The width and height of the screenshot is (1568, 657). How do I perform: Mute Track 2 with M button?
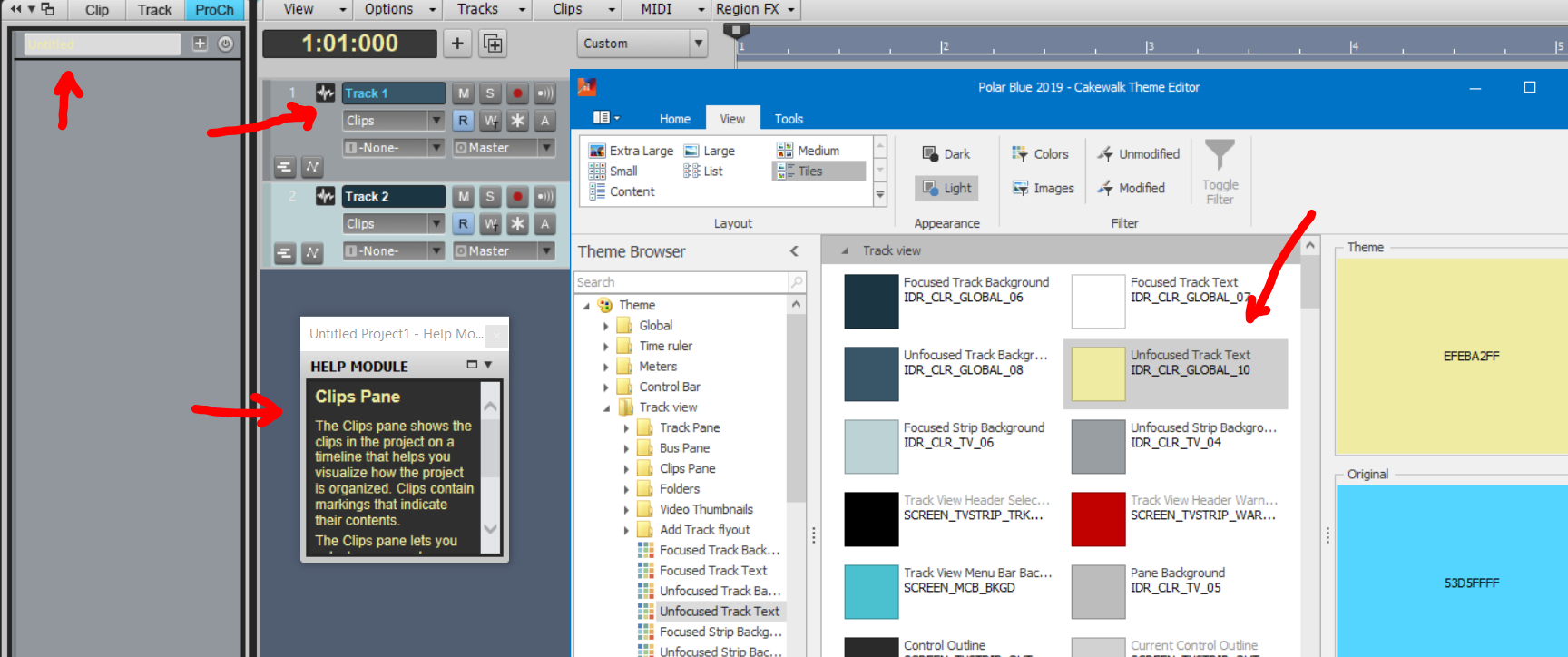pyautogui.click(x=464, y=197)
